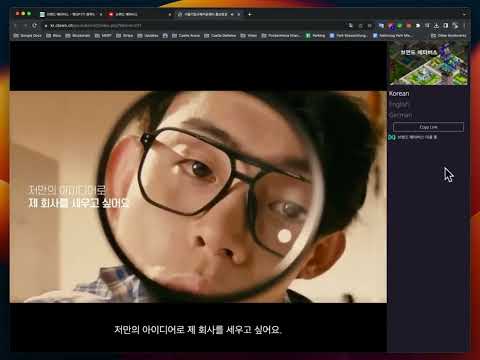The image size is (480, 360).
Task: Open the Parking bookmark
Action: 315,35
